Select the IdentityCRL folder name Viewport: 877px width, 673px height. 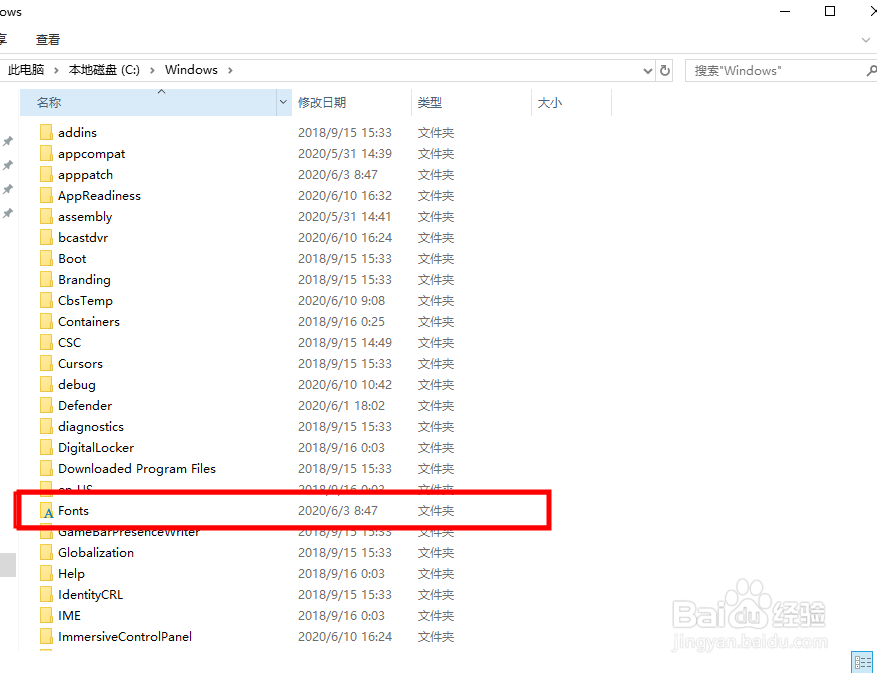coord(90,594)
